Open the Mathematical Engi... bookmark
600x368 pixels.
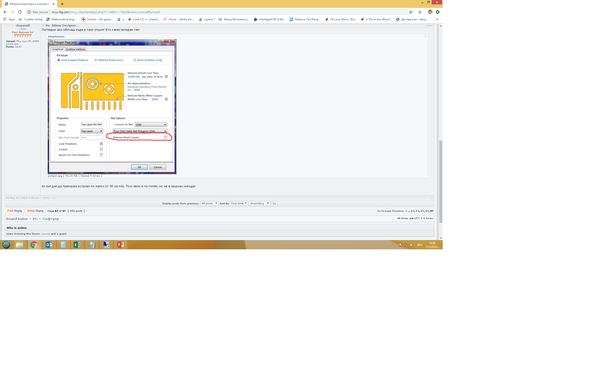[62, 19]
